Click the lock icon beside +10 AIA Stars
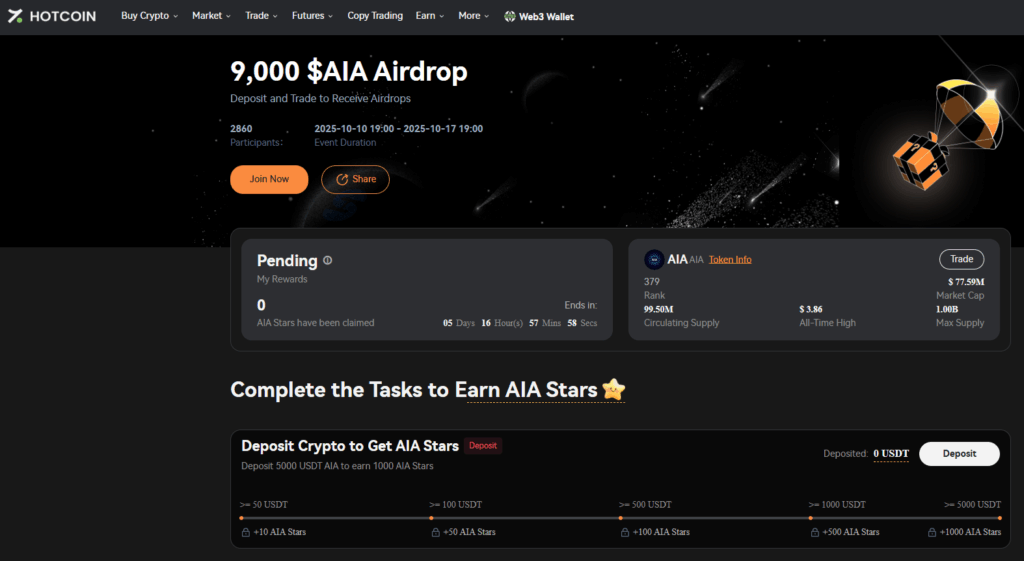Screen dimensions: 1024x561 246,532
